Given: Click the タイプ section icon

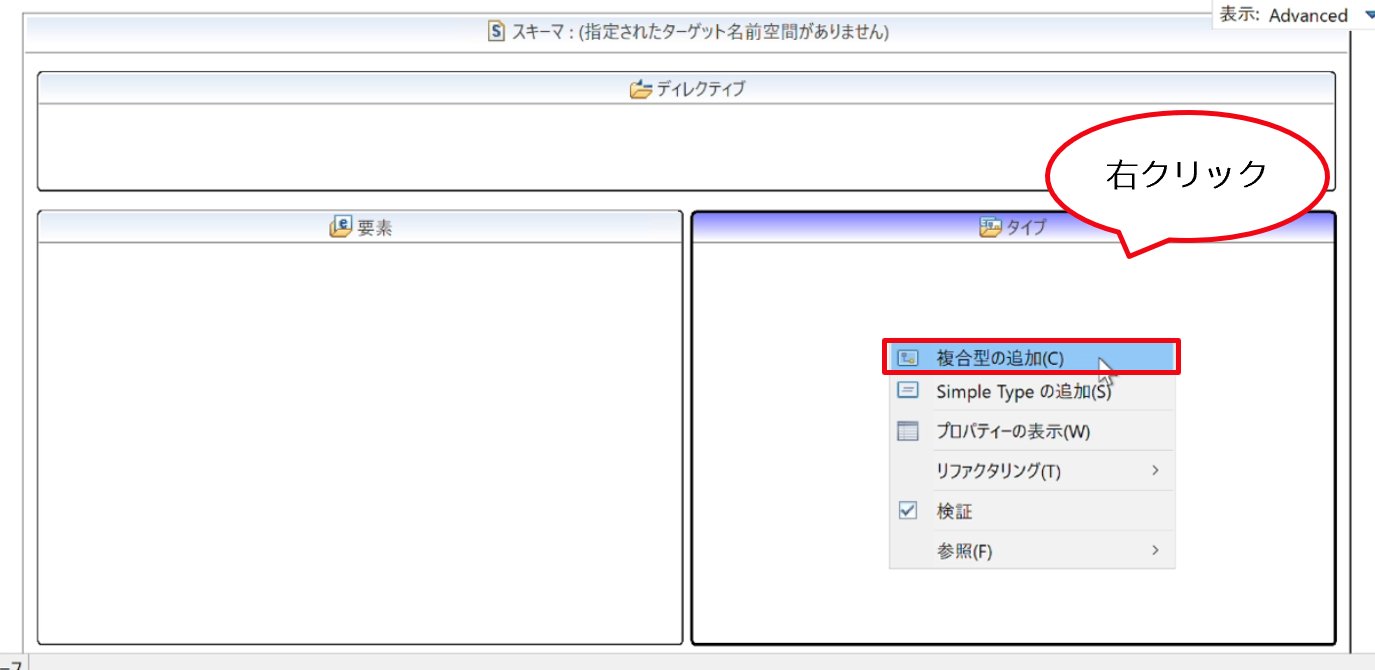Looking at the screenshot, I should click(990, 228).
